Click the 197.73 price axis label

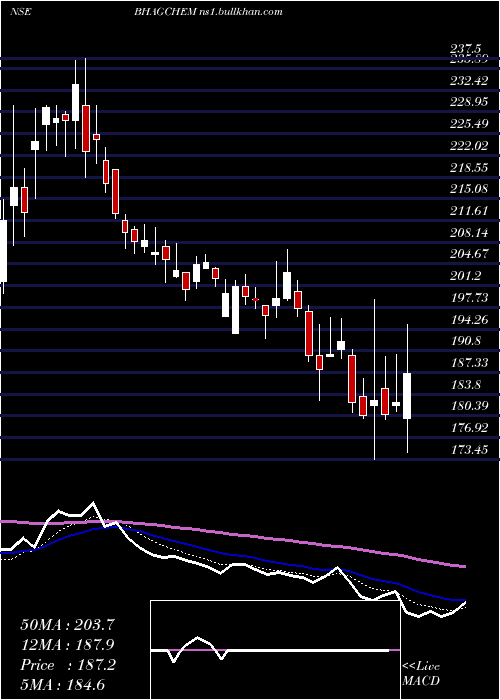click(x=469, y=297)
